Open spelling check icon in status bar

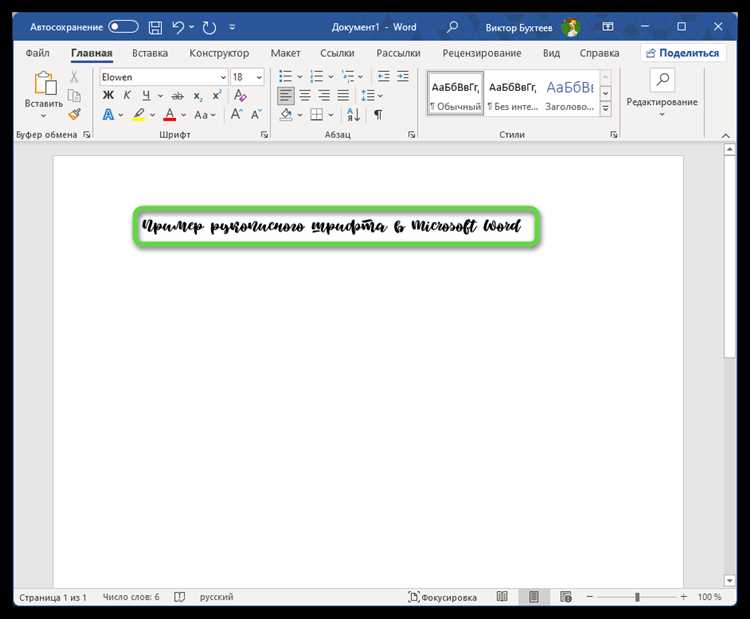[x=179, y=597]
